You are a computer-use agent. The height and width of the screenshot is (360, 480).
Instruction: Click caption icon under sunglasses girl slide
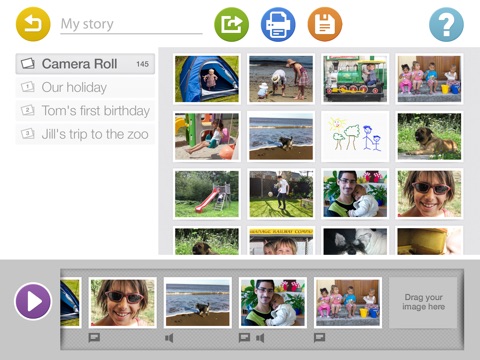[94, 338]
